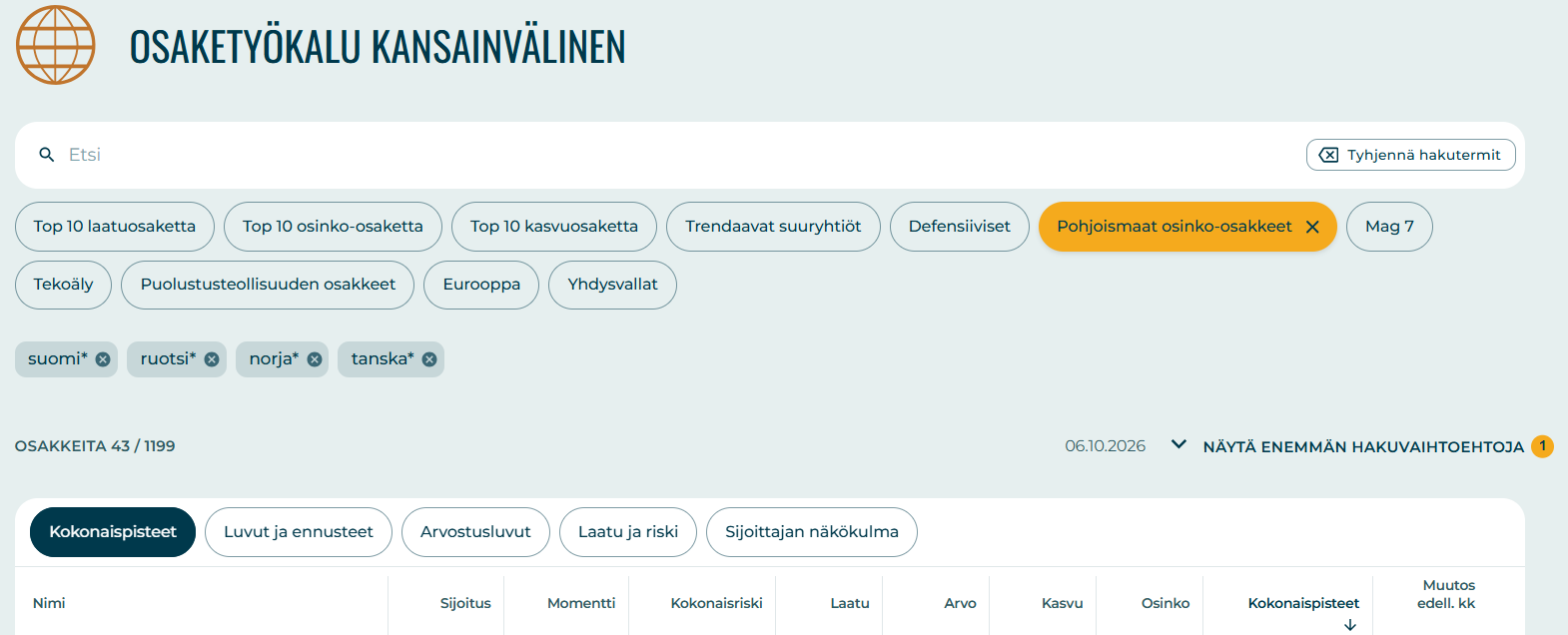Sort by Sijoitus column header
Image resolution: width=1568 pixels, height=635 pixels.
click(465, 603)
